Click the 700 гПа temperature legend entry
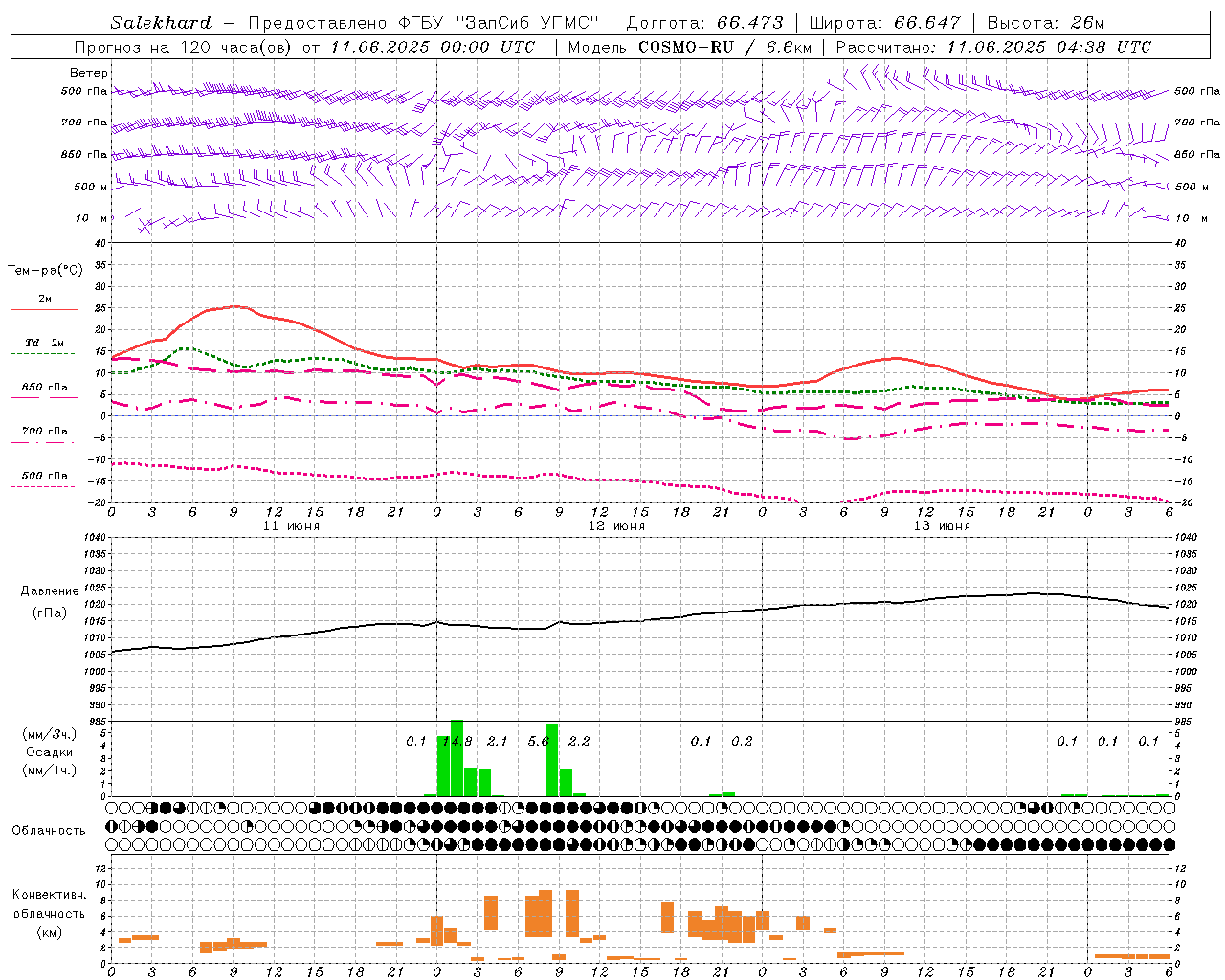The image size is (1225, 980). click(x=45, y=432)
